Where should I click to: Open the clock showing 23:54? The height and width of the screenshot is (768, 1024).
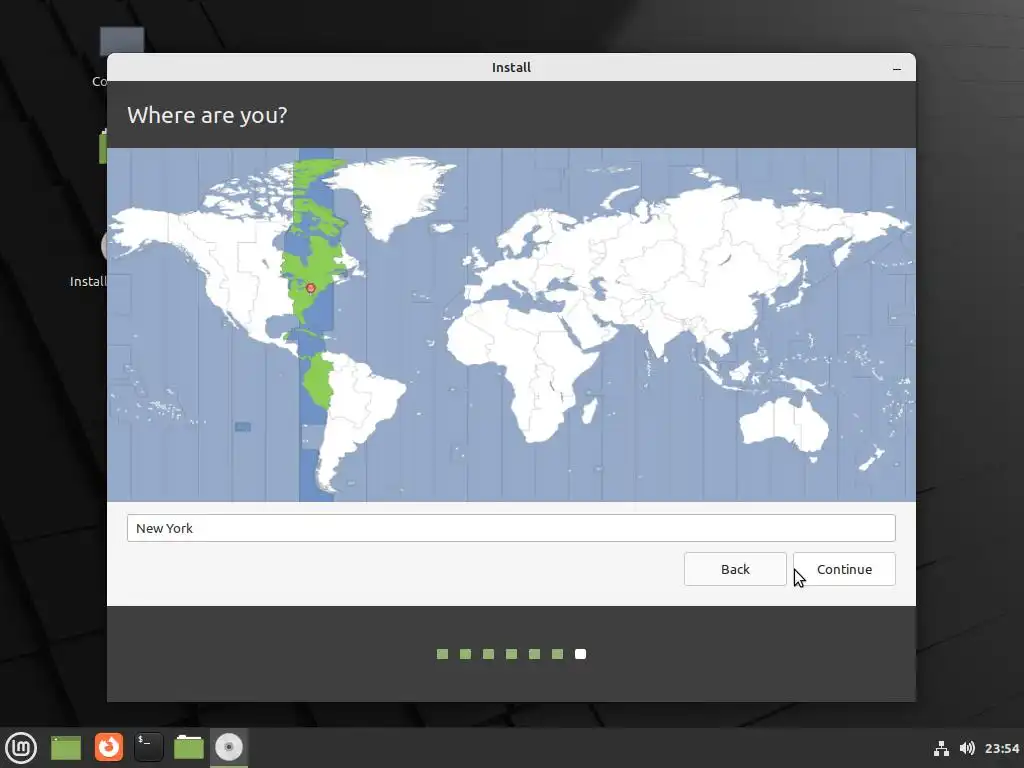(1002, 748)
